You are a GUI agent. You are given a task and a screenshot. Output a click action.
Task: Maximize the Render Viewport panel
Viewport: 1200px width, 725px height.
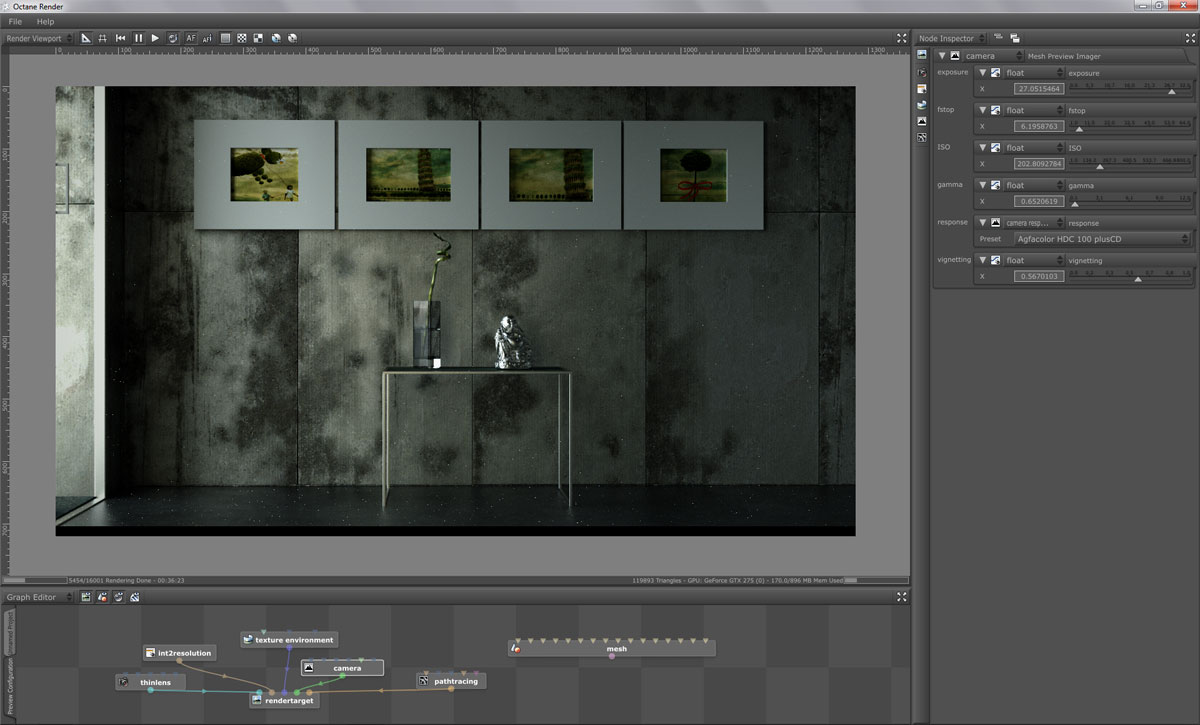pyautogui.click(x=901, y=38)
